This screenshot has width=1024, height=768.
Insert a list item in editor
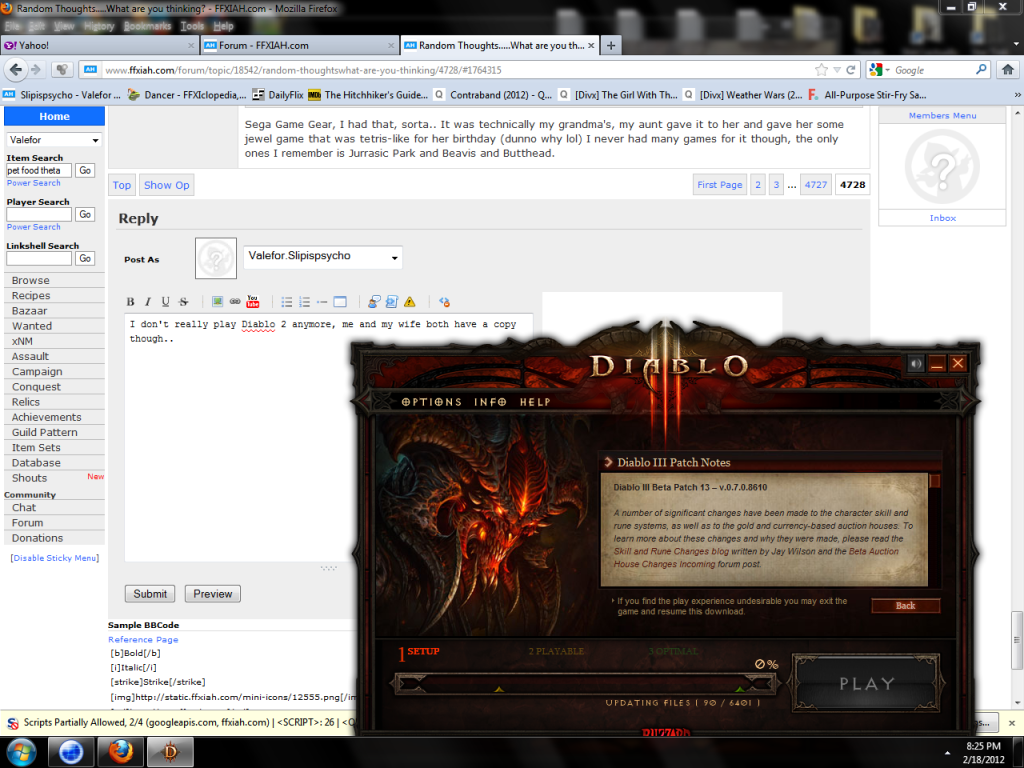pos(322,302)
